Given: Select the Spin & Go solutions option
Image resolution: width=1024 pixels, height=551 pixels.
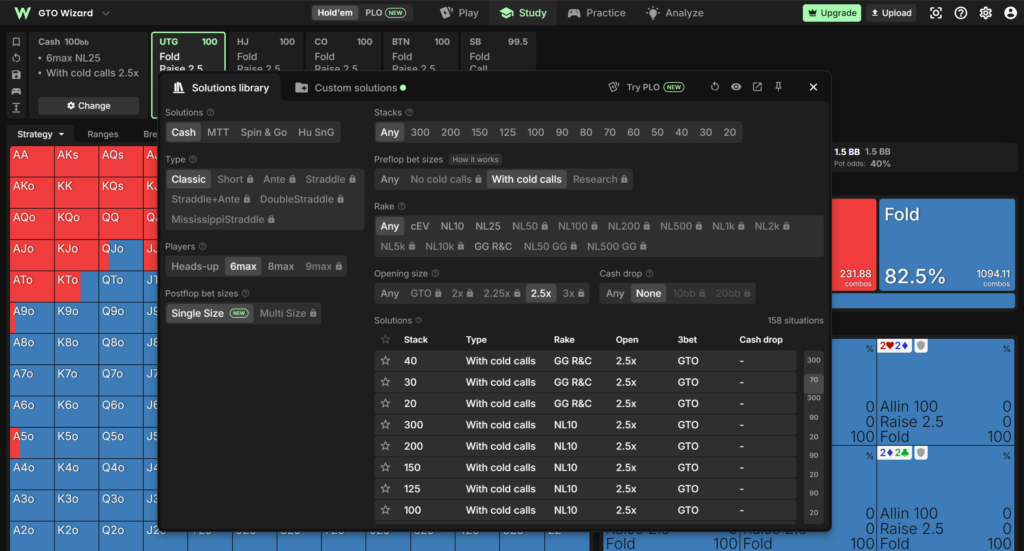Looking at the screenshot, I should (x=264, y=133).
